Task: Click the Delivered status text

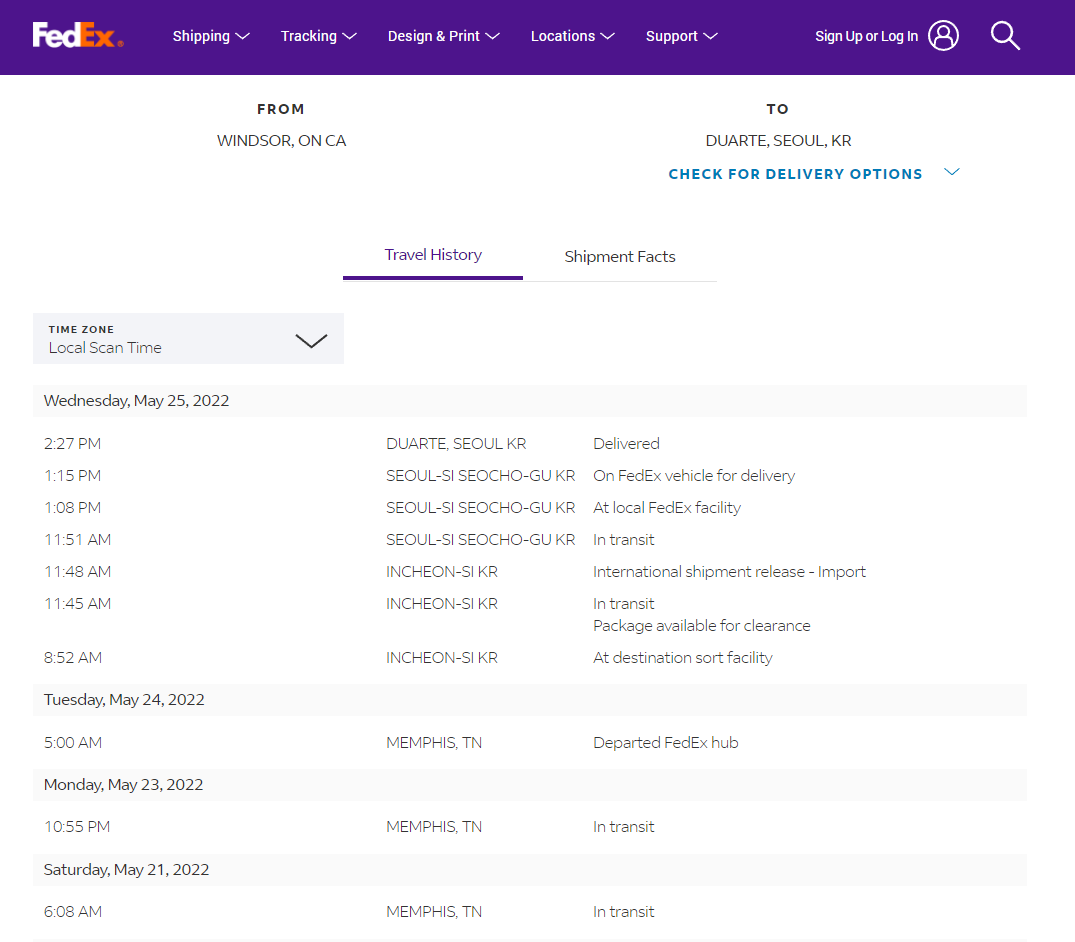Action: point(626,444)
